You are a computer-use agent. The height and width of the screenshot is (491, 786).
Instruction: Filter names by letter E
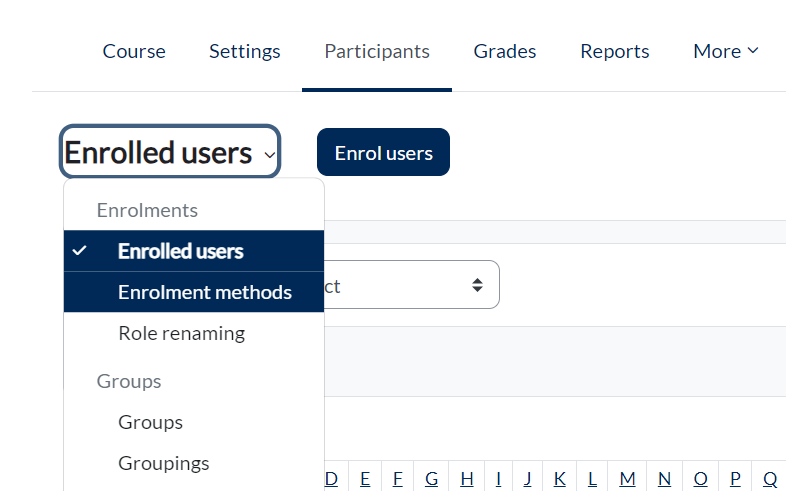point(365,479)
